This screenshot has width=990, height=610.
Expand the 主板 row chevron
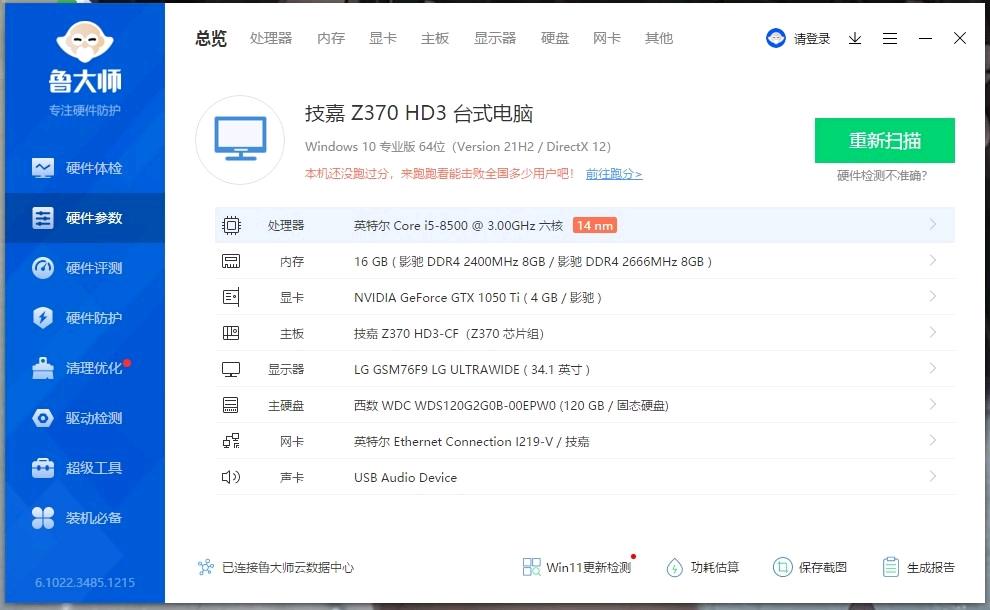[x=933, y=332]
